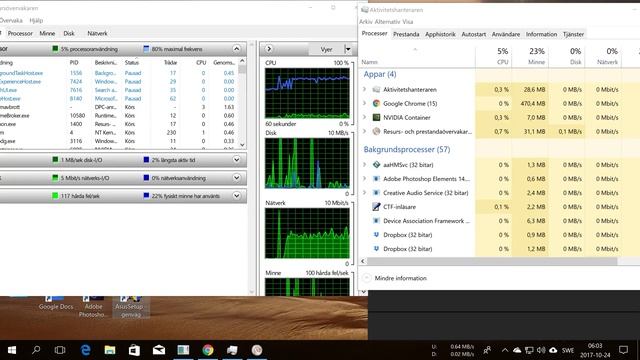Expand Adobe Photoshop Elements process row
The height and width of the screenshot is (360, 640).
[364, 178]
